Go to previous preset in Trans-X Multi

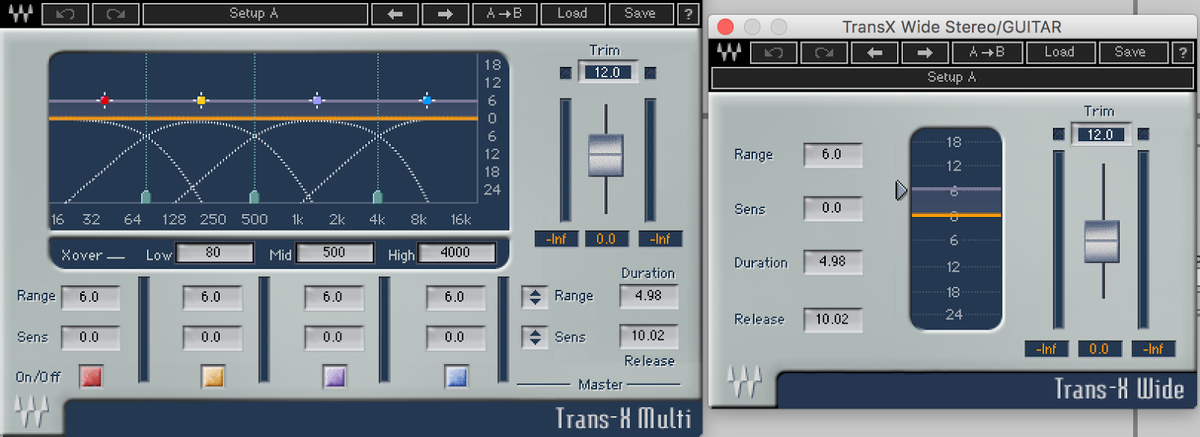coord(394,14)
